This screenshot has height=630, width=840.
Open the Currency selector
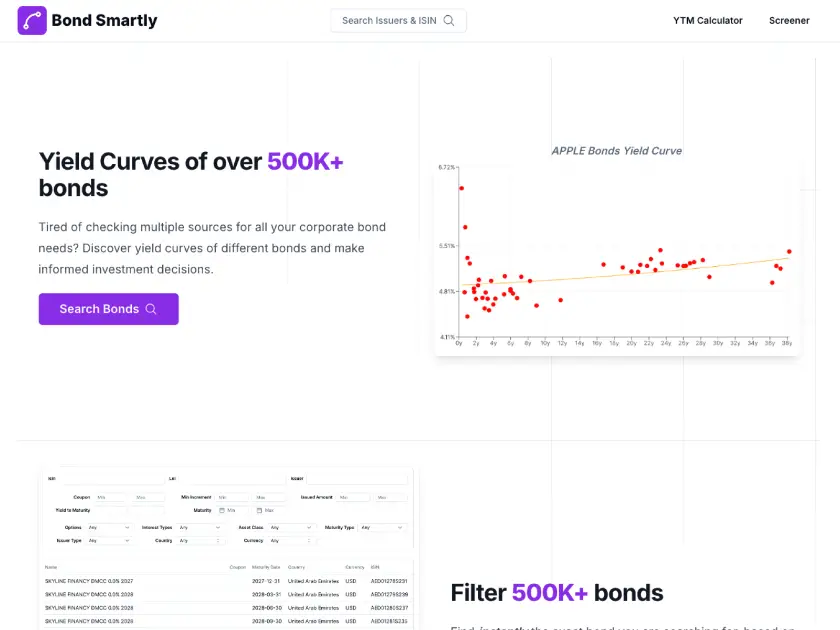click(290, 540)
